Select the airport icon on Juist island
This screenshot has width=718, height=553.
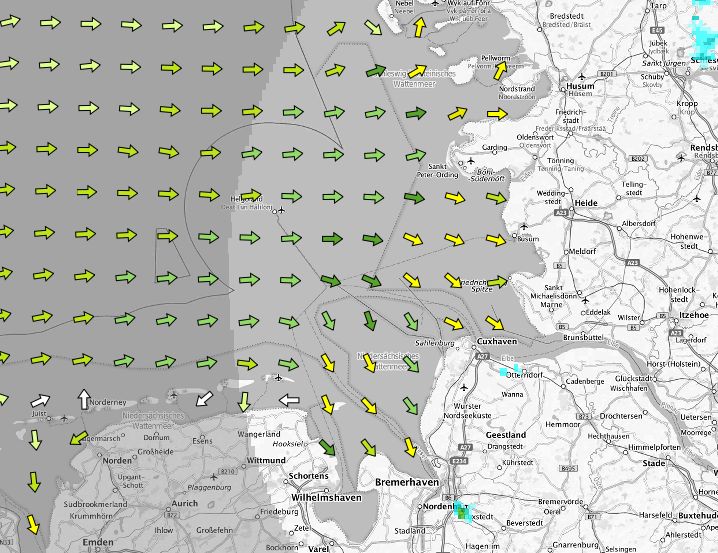click(x=63, y=418)
